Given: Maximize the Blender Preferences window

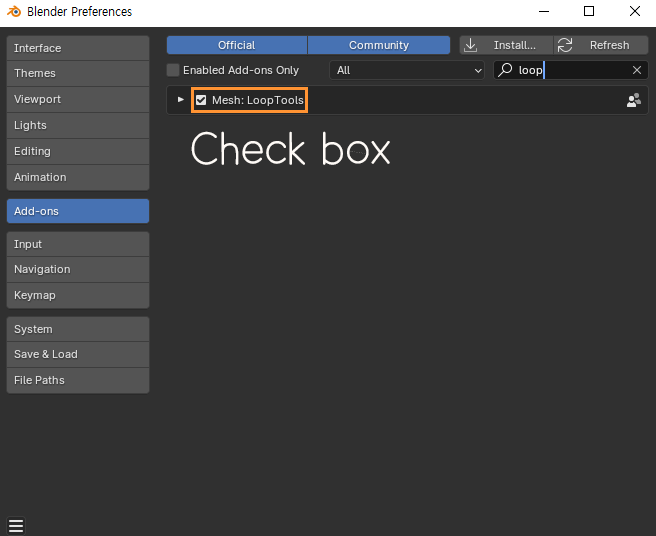Looking at the screenshot, I should [589, 11].
